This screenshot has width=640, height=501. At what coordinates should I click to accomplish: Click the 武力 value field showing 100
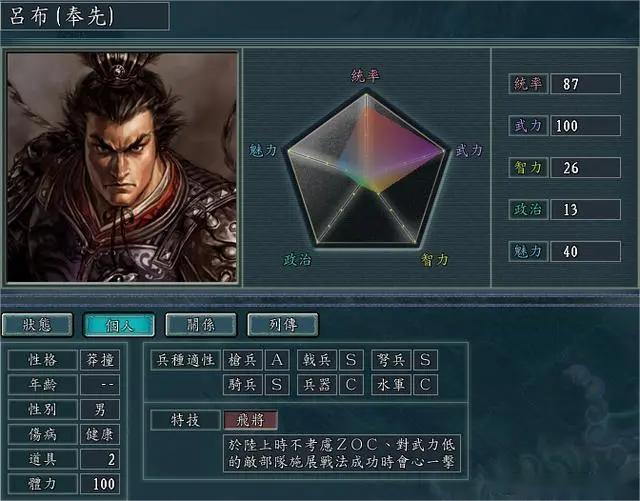[586, 126]
